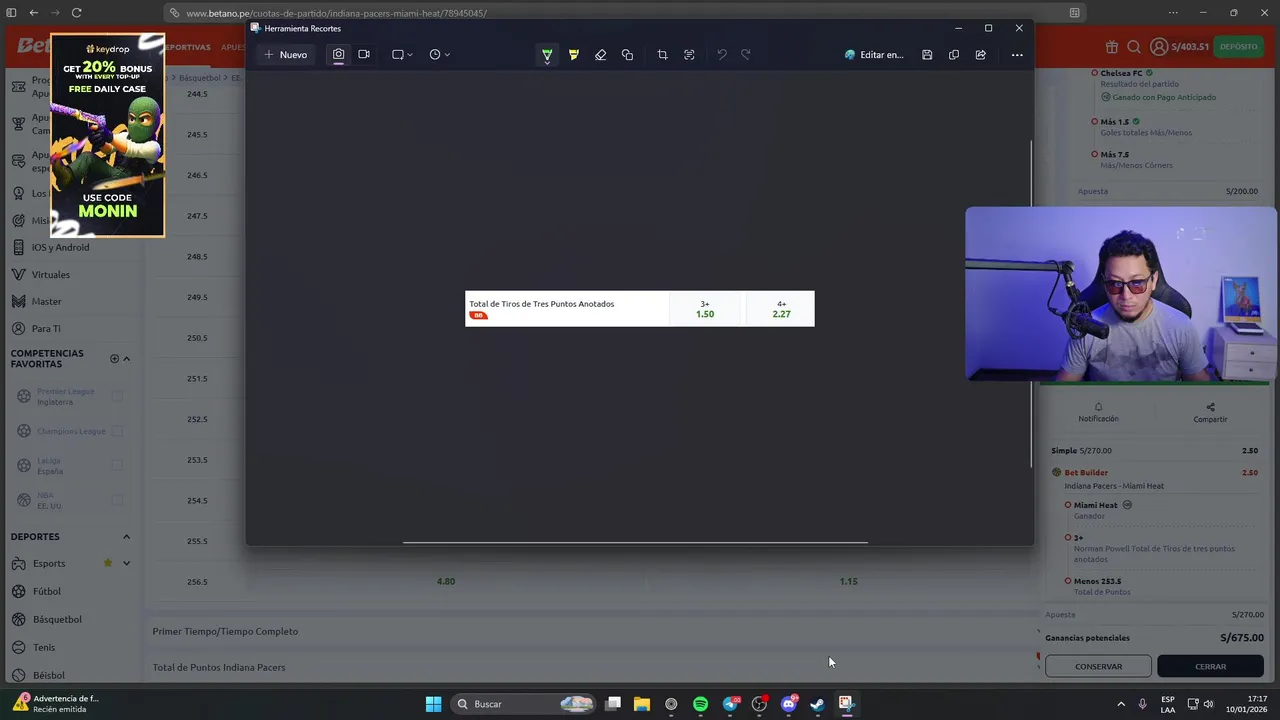
Task: Click the undo arrow in Snipping Tool
Action: point(721,55)
